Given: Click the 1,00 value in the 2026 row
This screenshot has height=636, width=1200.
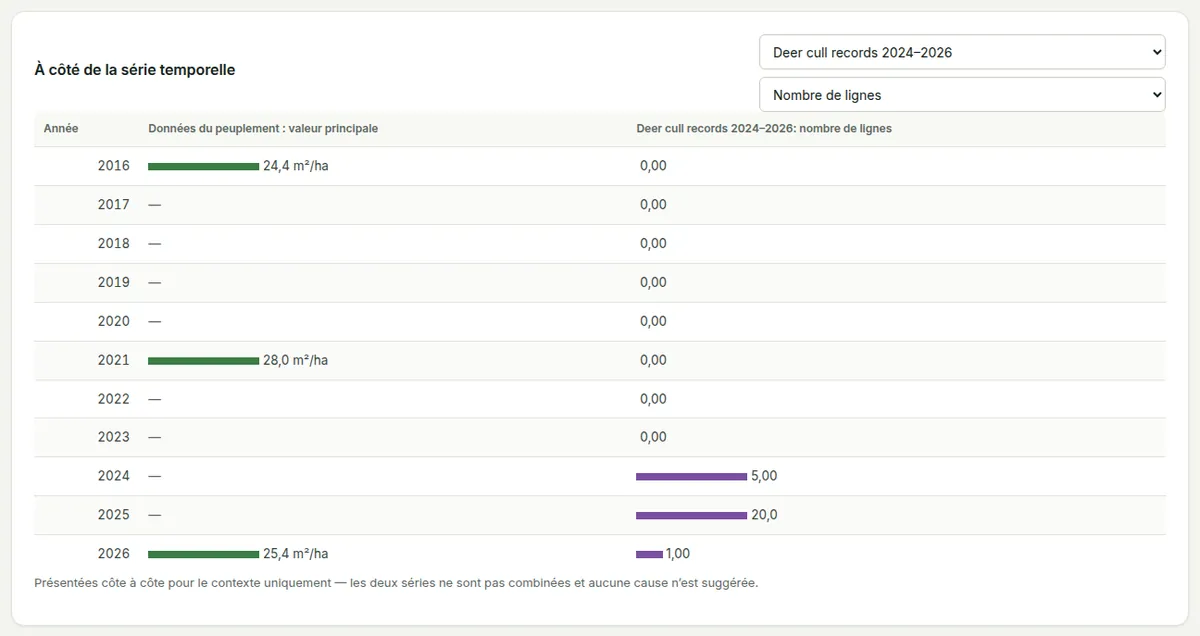Looking at the screenshot, I should click(x=678, y=554).
